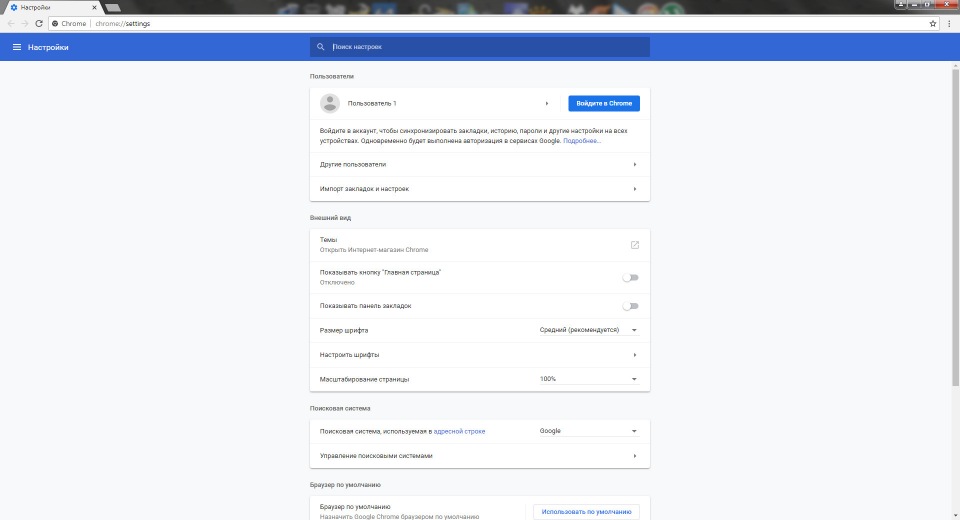Click the settings gear favicon on the tab
The height and width of the screenshot is (520, 960).
coord(13,7)
